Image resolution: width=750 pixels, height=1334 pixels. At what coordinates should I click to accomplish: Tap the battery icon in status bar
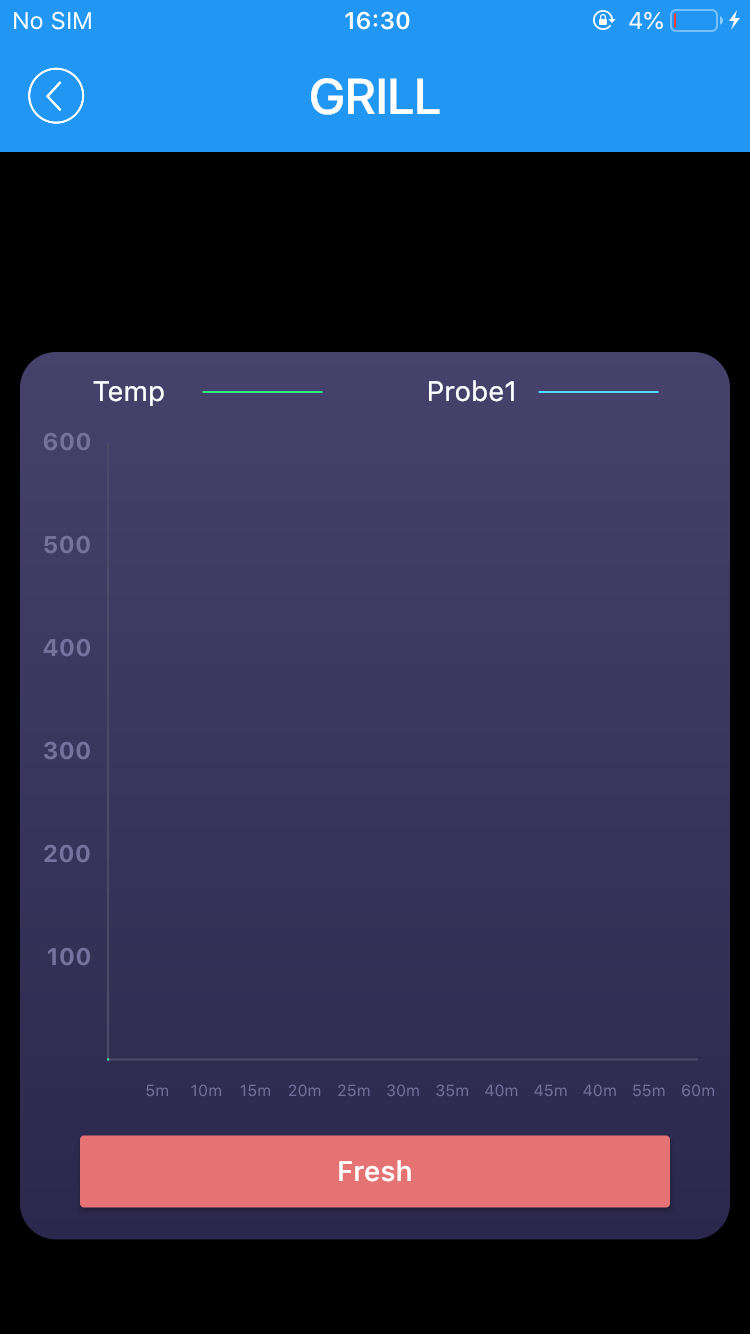(695, 21)
